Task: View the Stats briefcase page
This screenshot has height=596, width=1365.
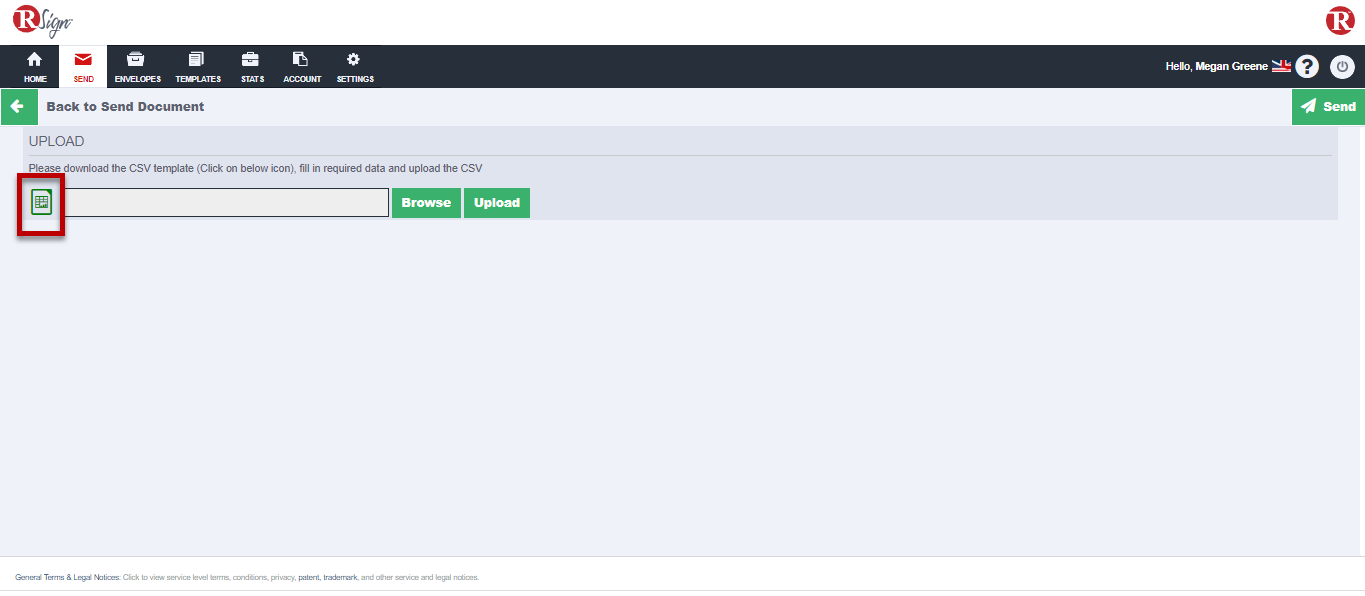Action: pyautogui.click(x=252, y=67)
